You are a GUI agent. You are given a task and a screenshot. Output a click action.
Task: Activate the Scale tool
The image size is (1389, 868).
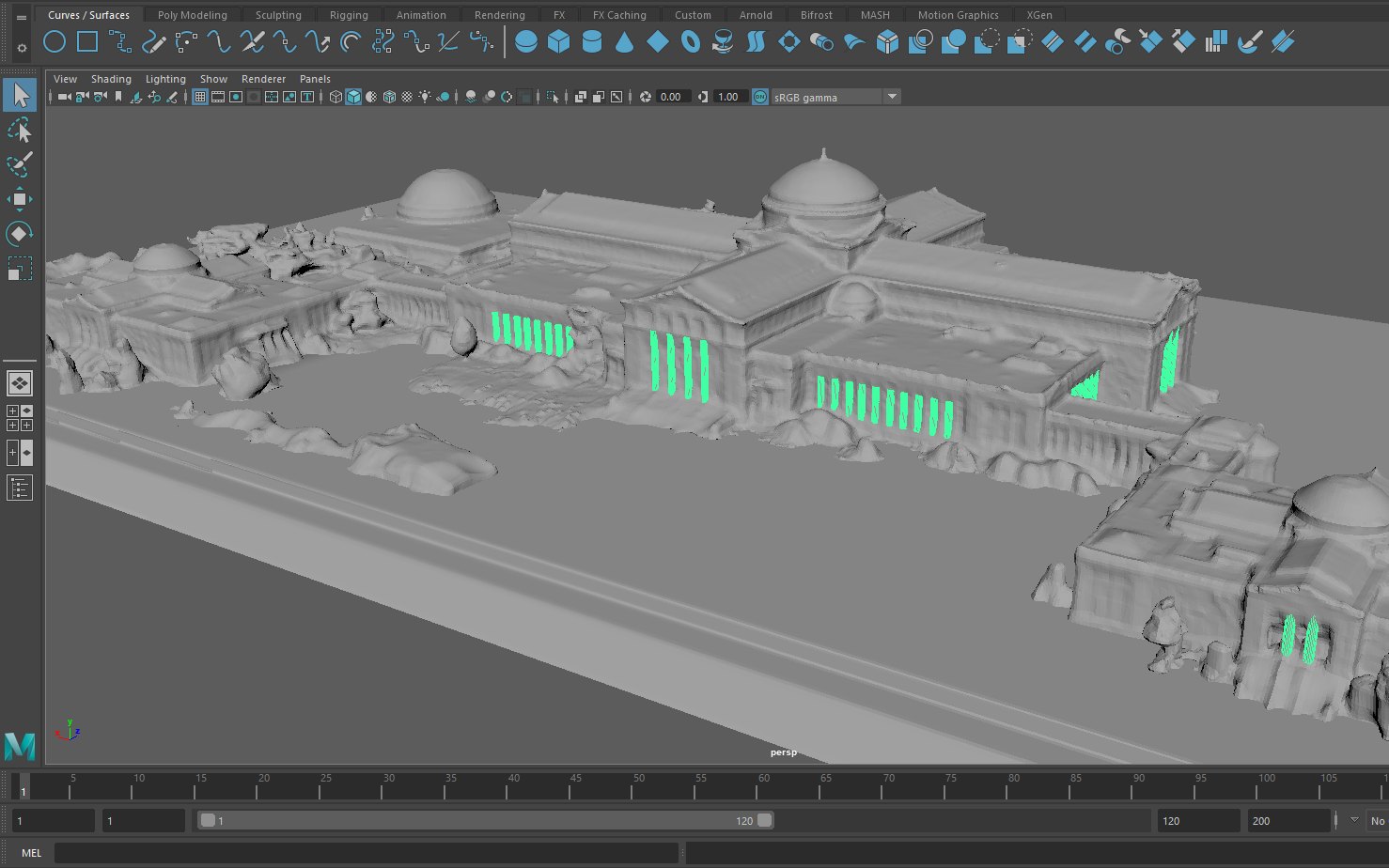click(20, 270)
